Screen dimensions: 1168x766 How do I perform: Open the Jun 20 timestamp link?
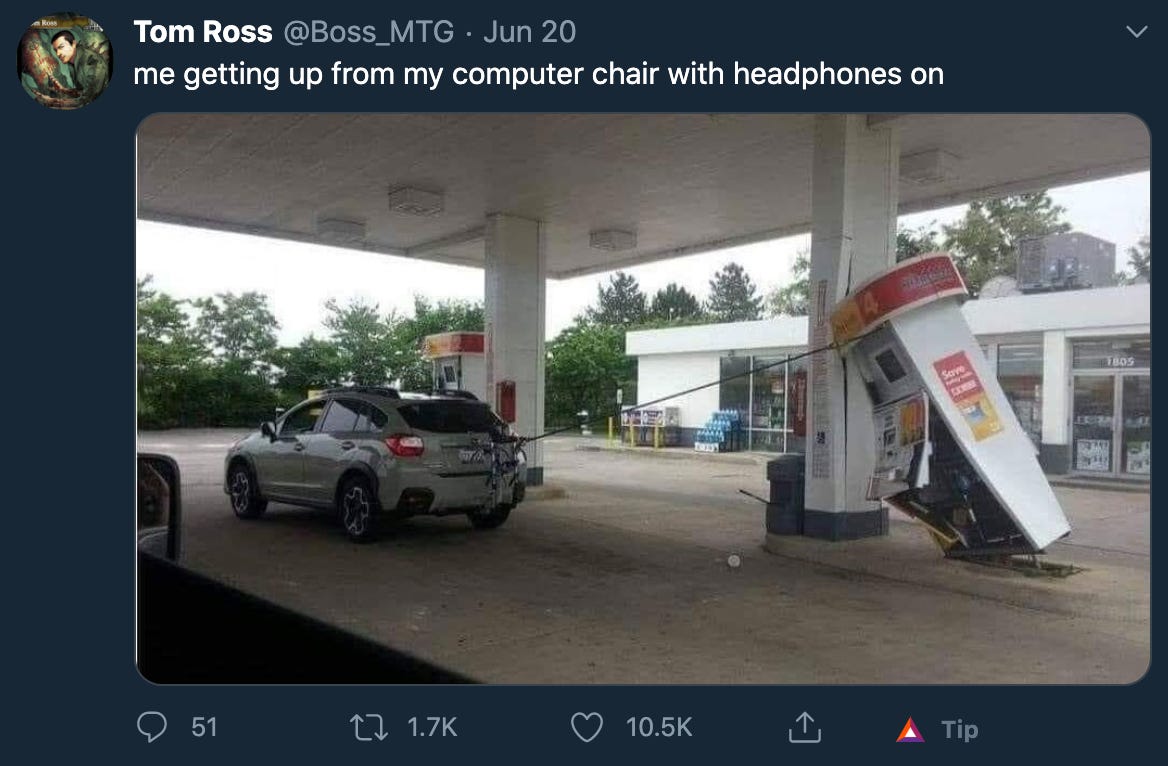[x=529, y=32]
